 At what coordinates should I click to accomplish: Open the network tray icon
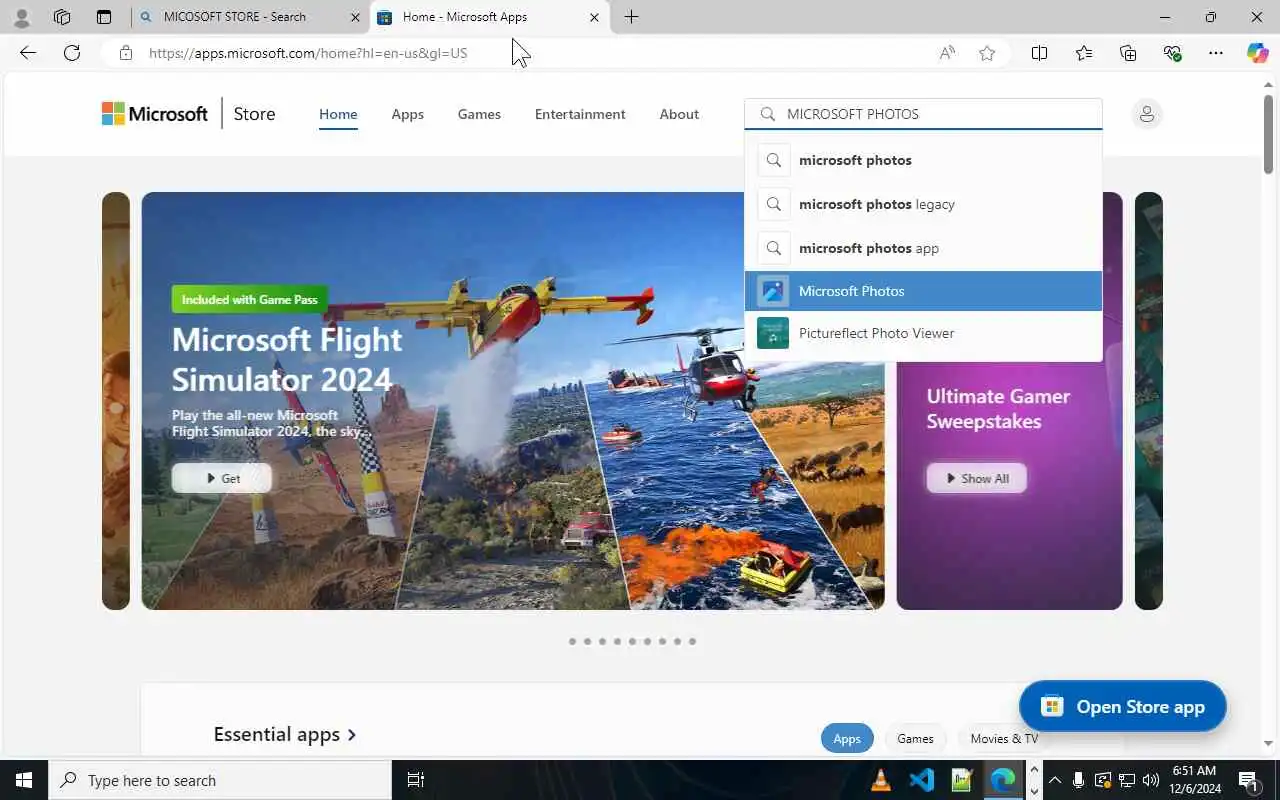(1126, 780)
